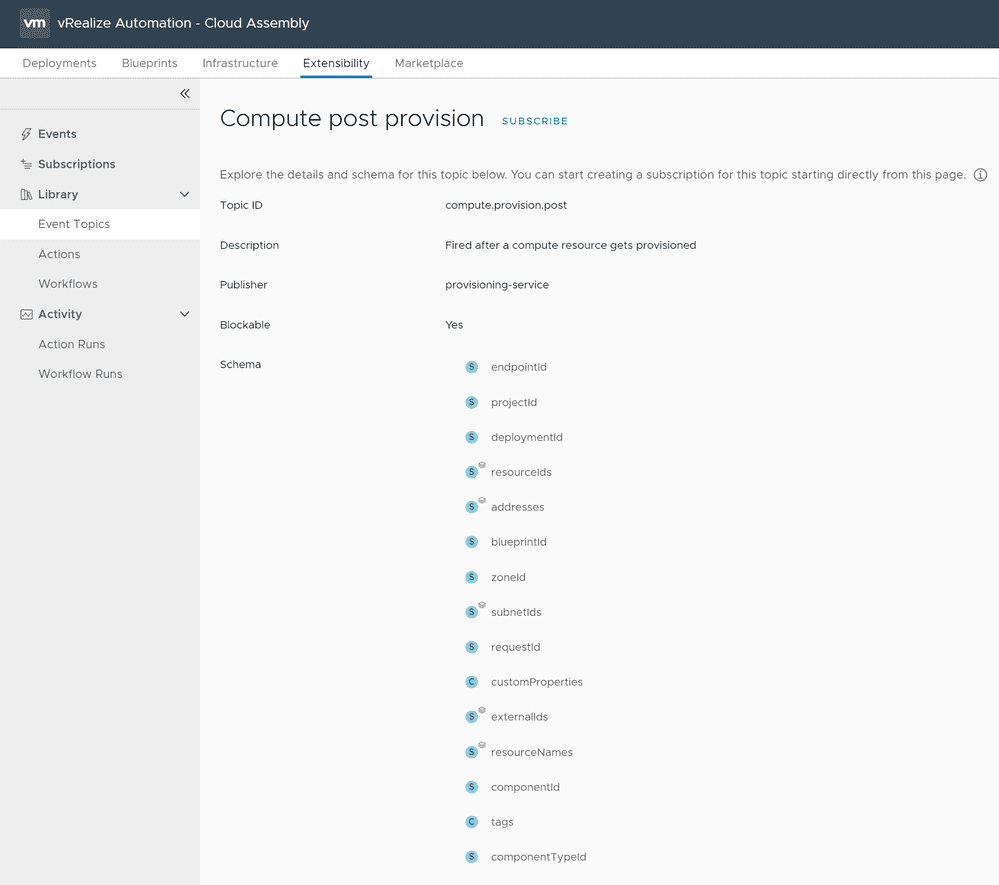Go to the Marketplace tab
The height and width of the screenshot is (885, 999).
(x=428, y=63)
